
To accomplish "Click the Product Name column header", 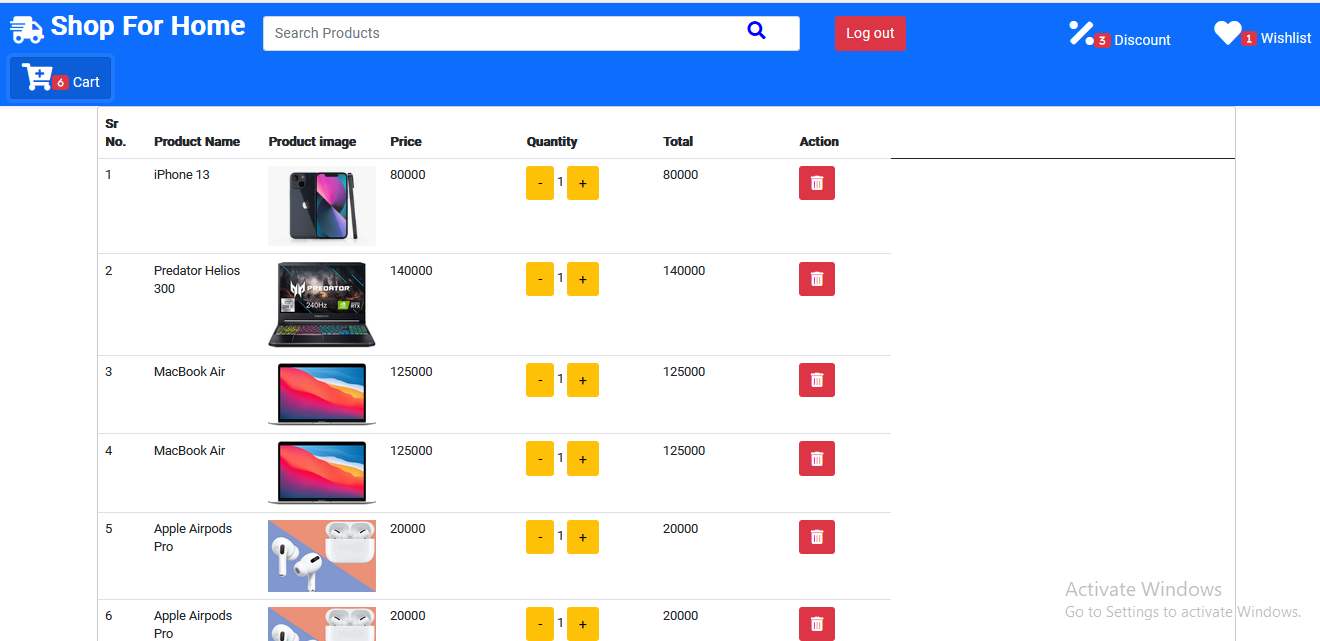I will click(x=197, y=141).
